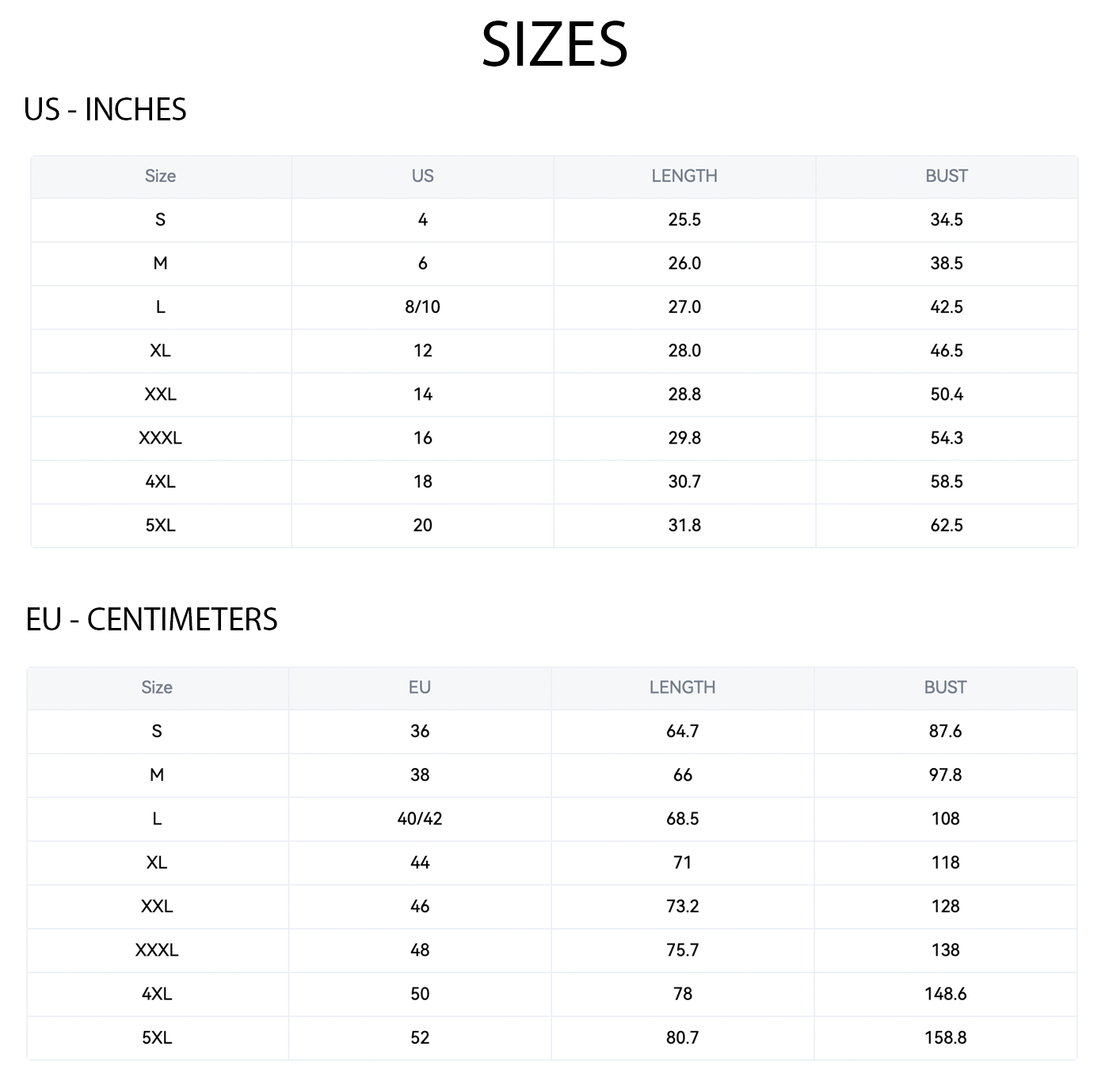Click the "US" column header
This screenshot has width=1109, height=1092.
point(422,176)
